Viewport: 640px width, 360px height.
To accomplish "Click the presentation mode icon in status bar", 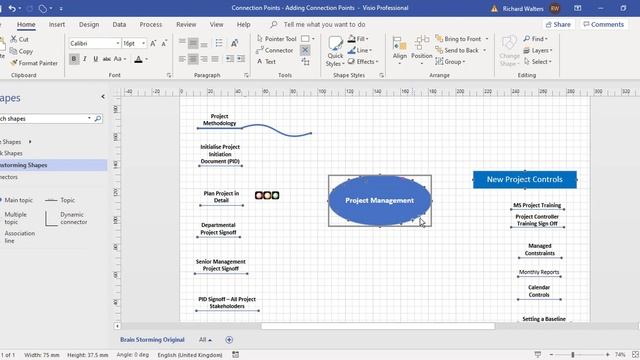I will click(538, 355).
